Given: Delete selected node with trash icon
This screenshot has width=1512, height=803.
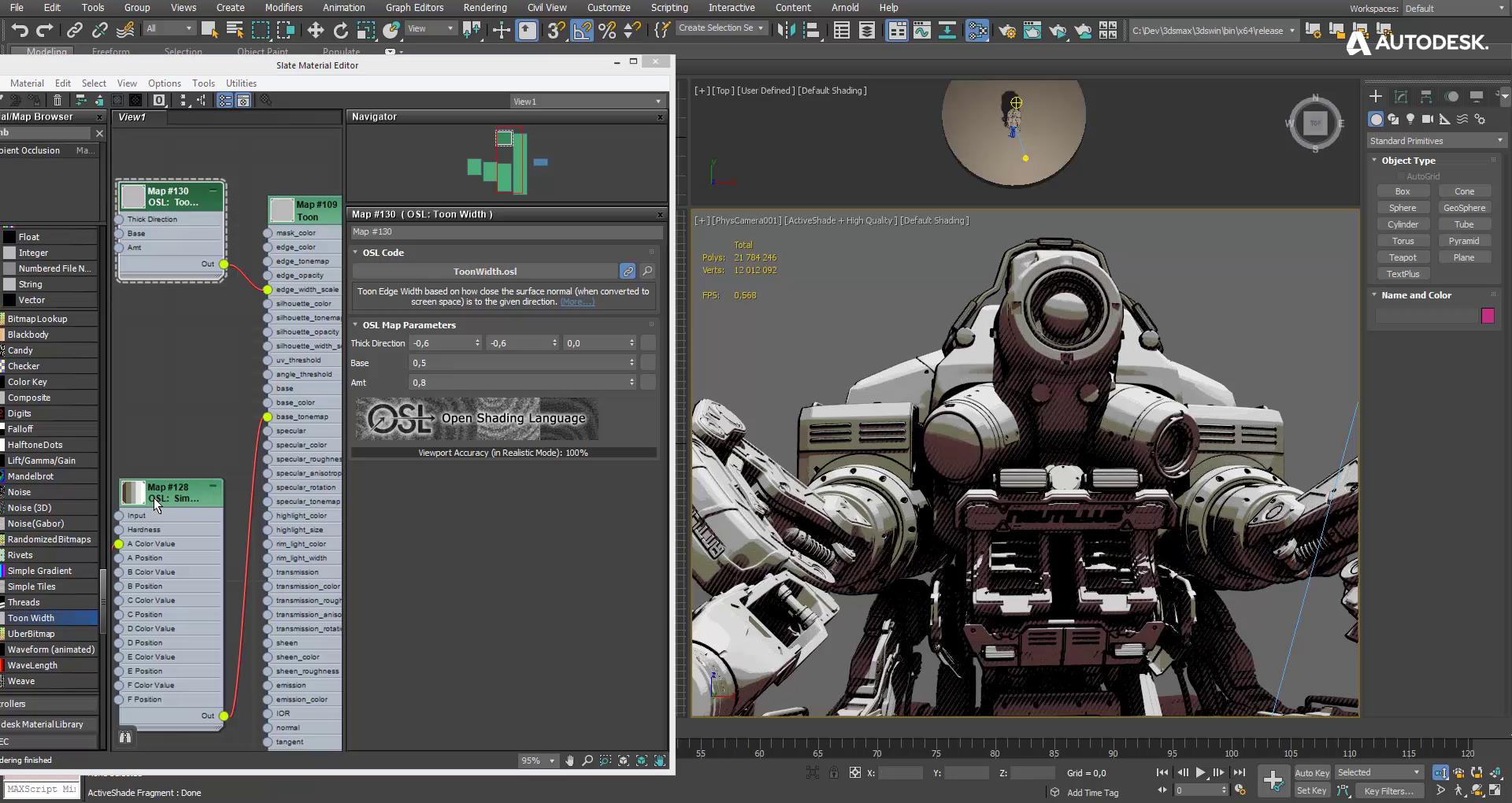Looking at the screenshot, I should [57, 101].
